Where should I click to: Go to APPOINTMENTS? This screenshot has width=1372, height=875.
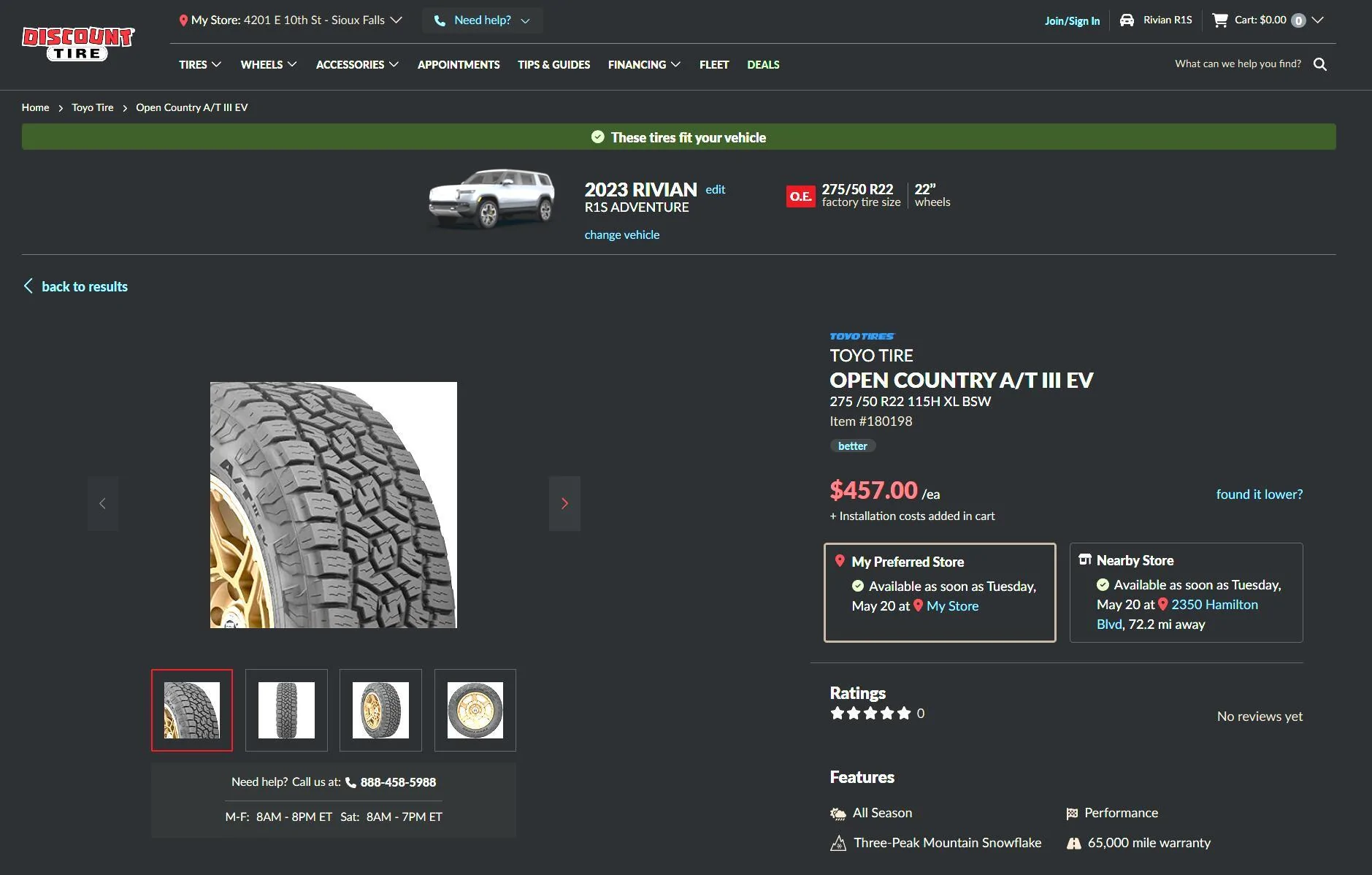pyautogui.click(x=459, y=64)
